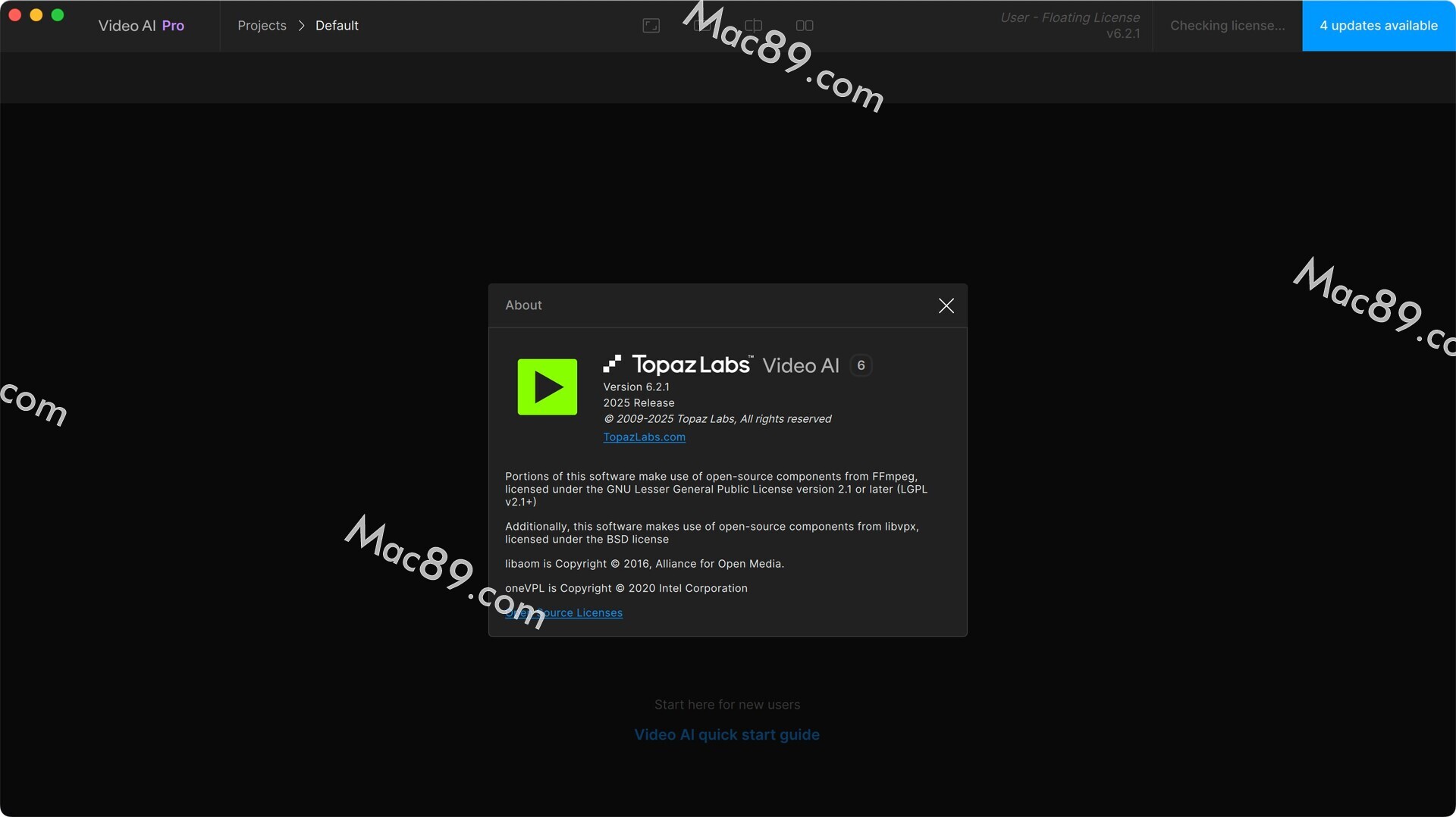Click the Video AI Pro title
1456x817 pixels.
point(141,26)
